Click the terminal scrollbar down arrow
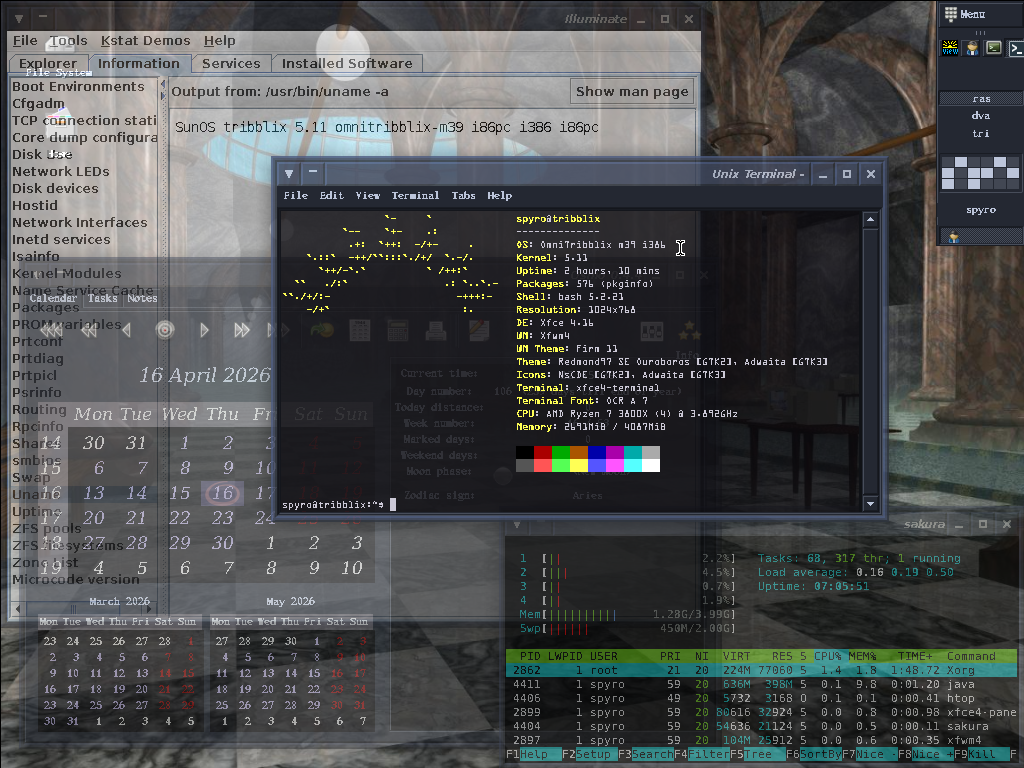 [870, 504]
